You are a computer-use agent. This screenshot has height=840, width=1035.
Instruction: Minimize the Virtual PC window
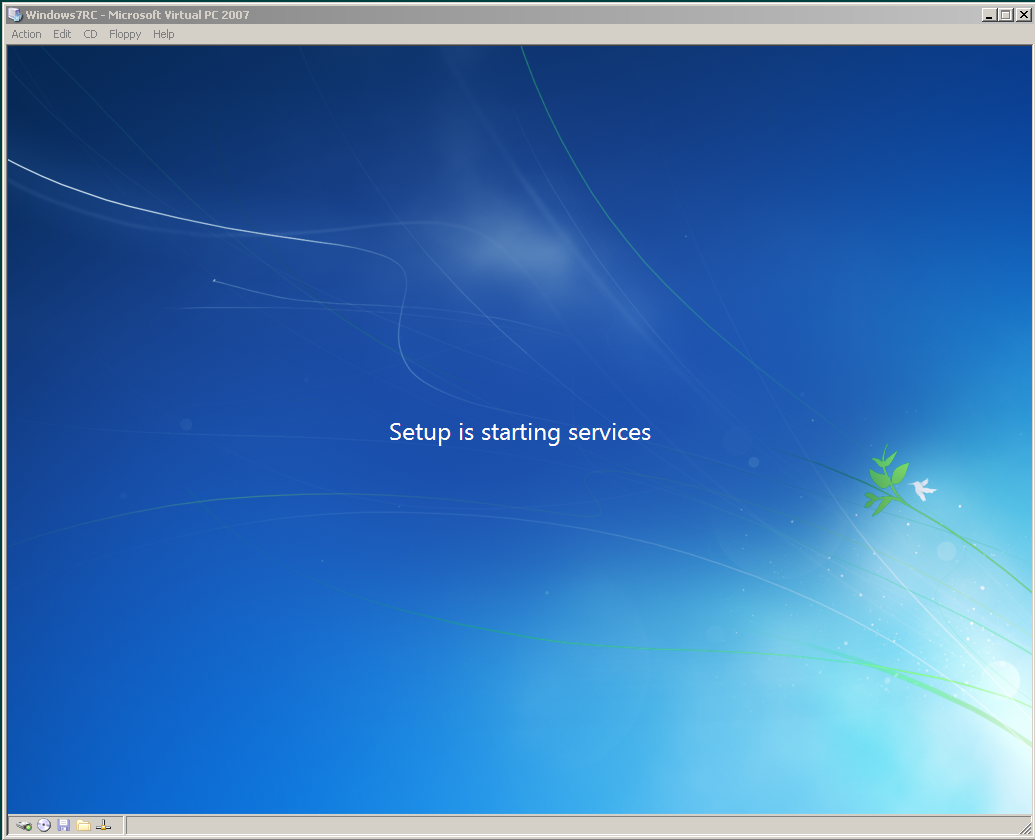click(989, 15)
